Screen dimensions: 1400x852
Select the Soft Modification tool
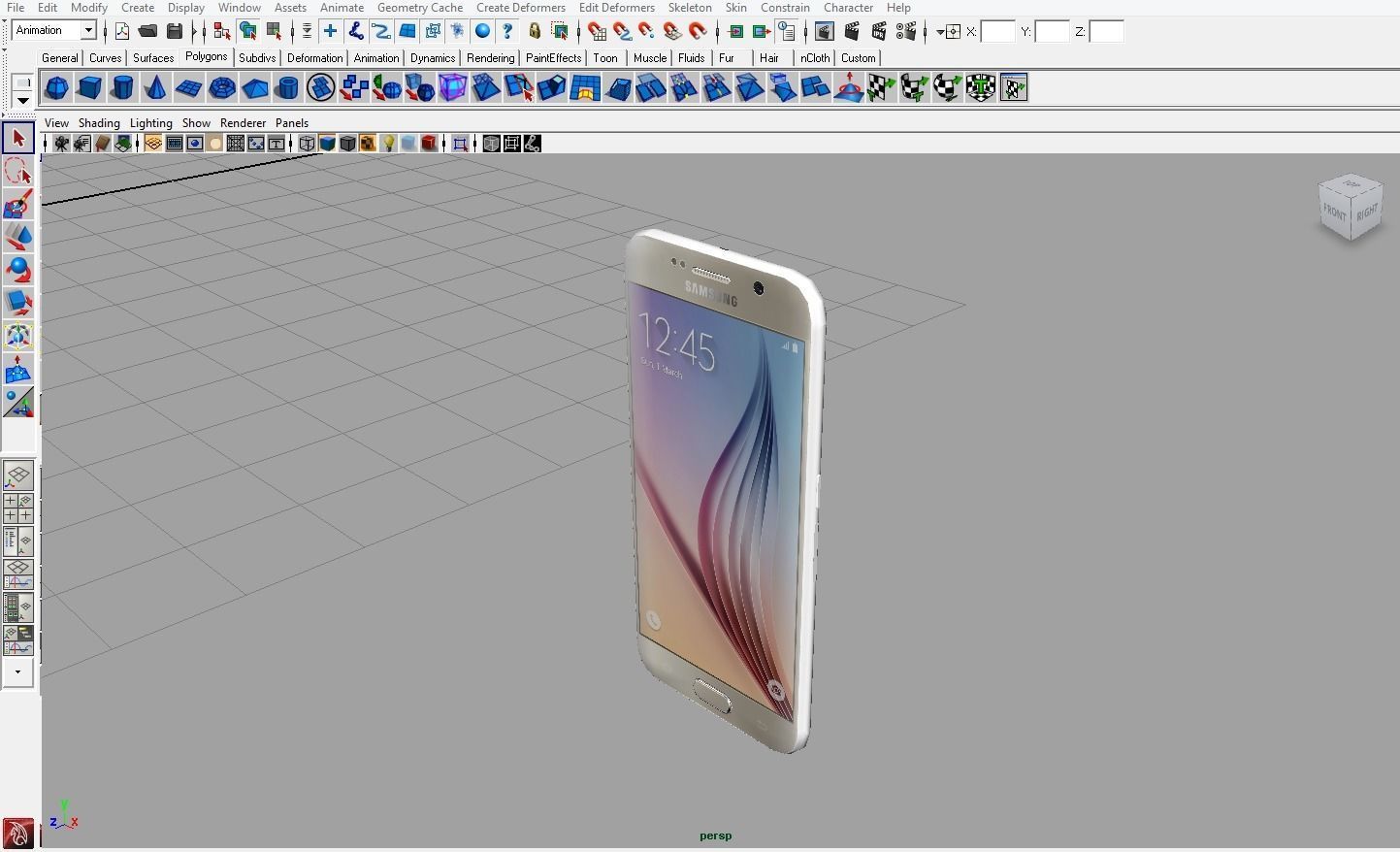pos(18,369)
